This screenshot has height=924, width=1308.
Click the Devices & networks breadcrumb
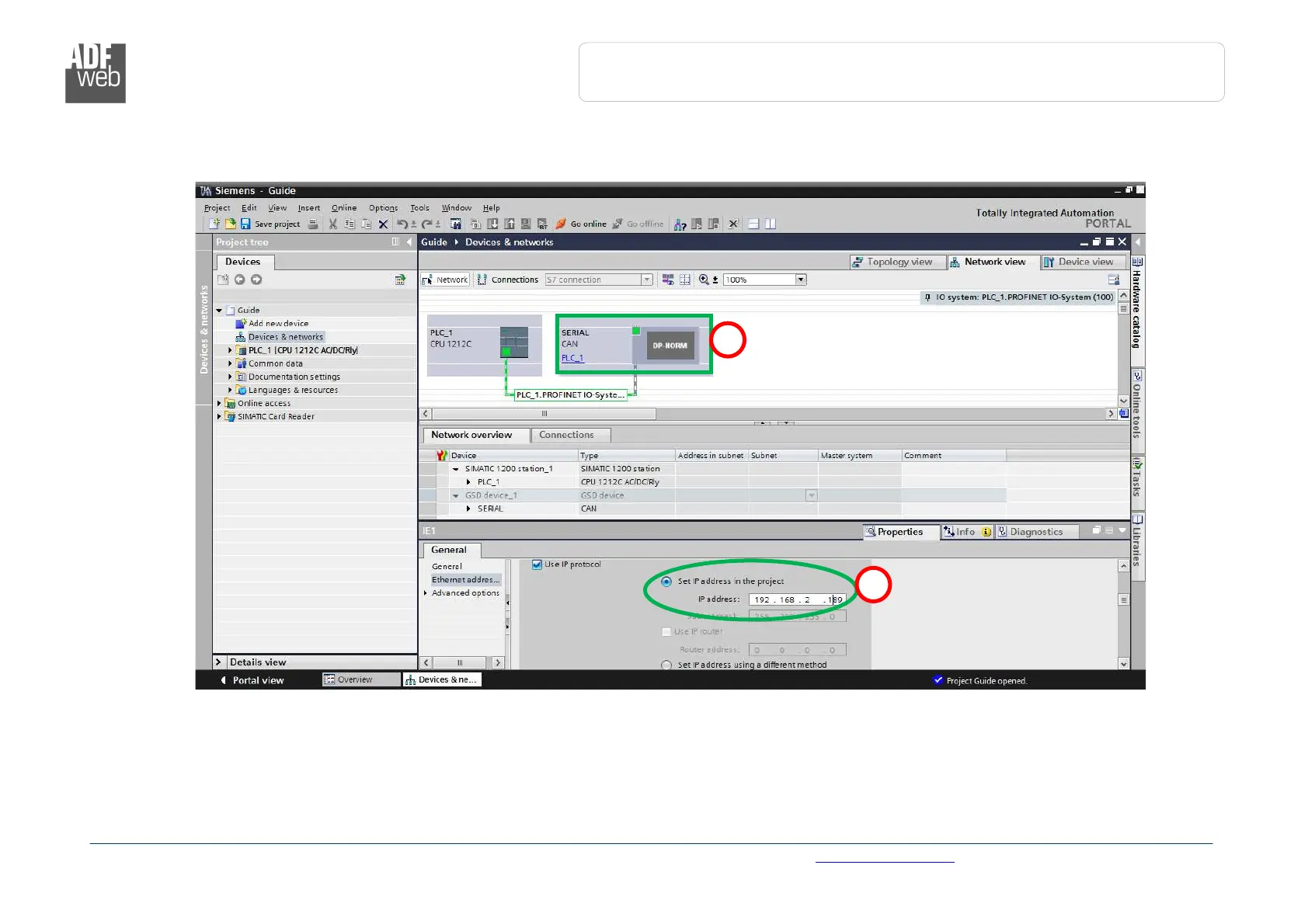pos(510,242)
